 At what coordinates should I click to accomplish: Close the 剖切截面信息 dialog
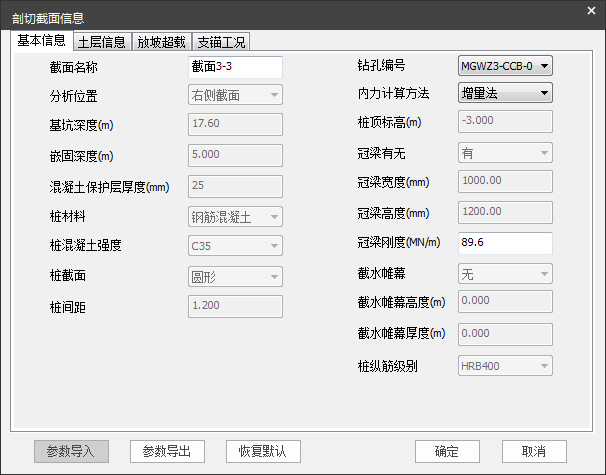click(x=591, y=11)
